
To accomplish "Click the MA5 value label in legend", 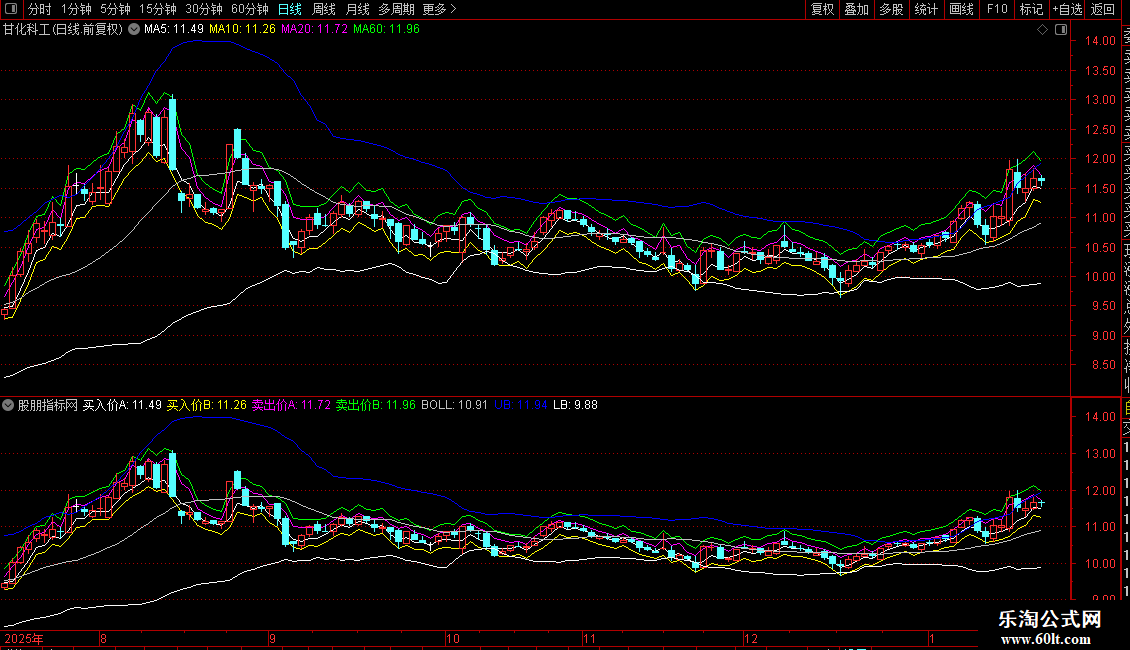I will [174, 29].
